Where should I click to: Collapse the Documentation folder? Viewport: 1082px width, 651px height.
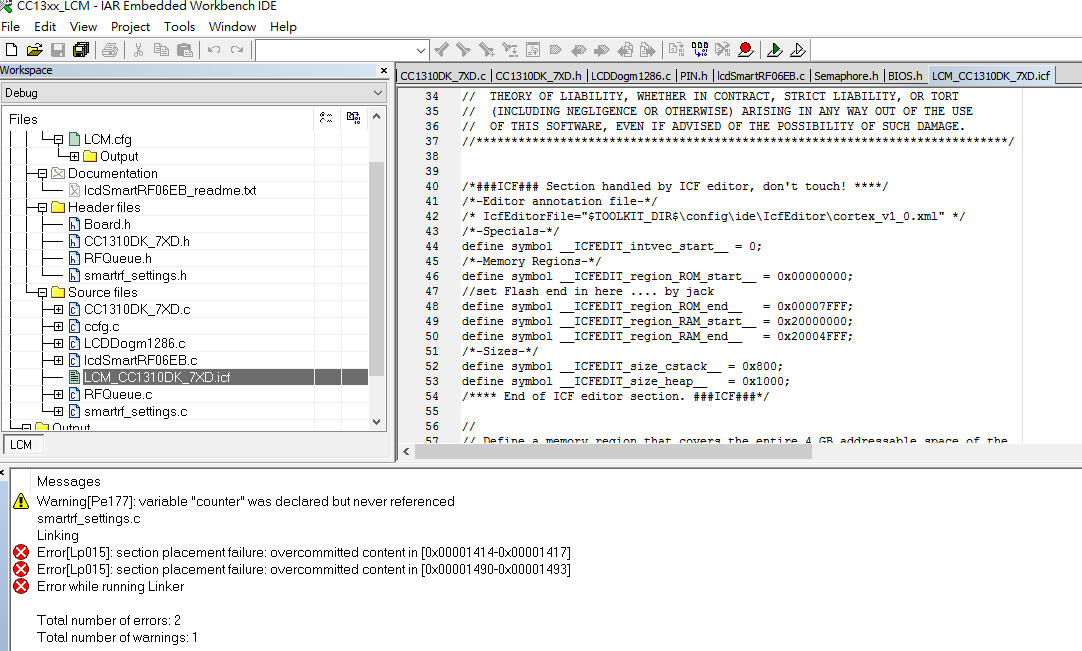(42, 174)
